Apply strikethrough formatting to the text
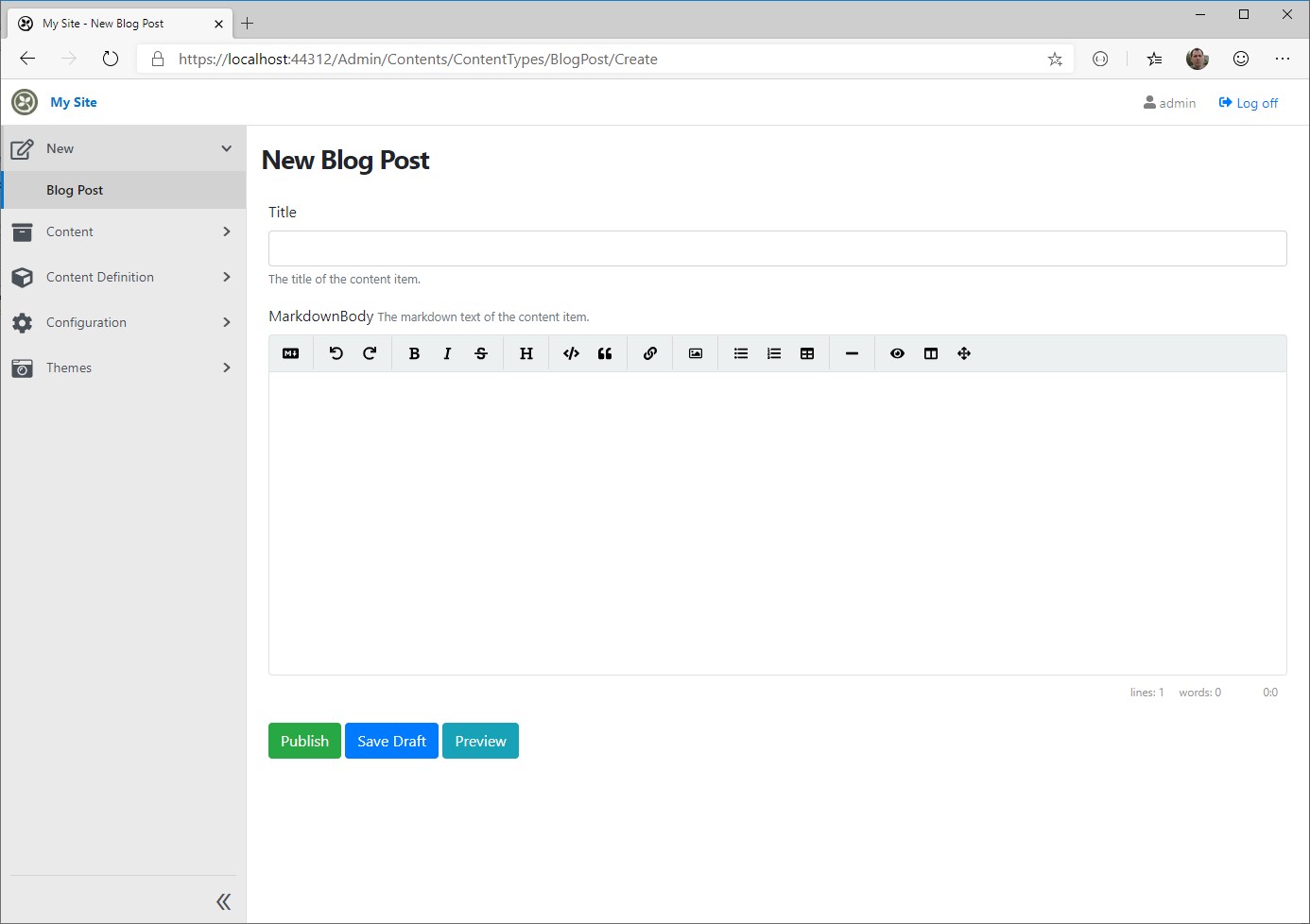 481,352
